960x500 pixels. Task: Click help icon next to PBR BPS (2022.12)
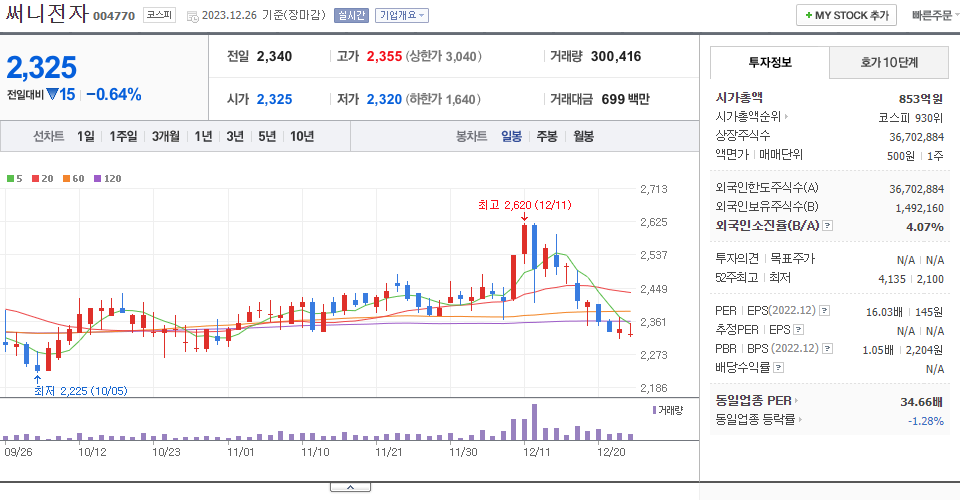click(827, 349)
